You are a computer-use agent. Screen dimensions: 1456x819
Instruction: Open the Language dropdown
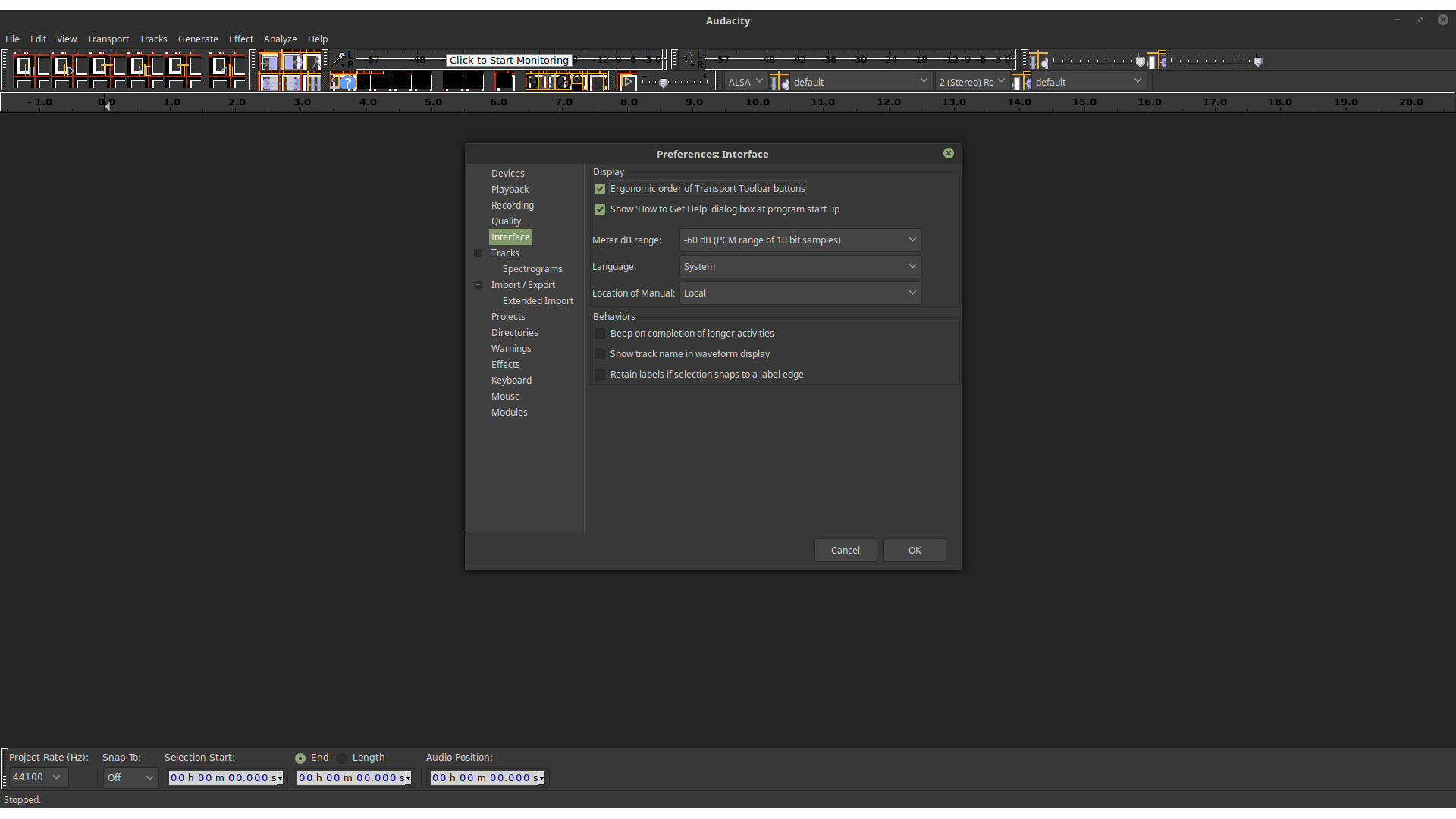[800, 267]
